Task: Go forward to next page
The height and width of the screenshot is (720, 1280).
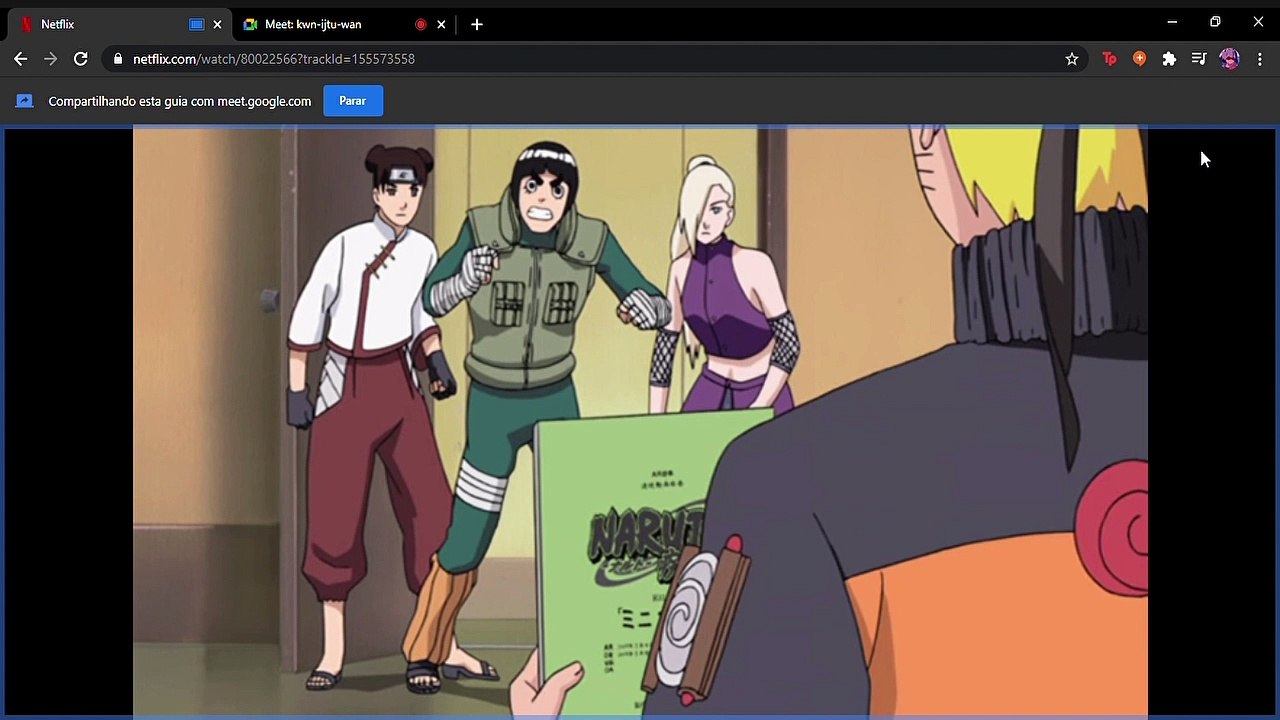Action: pyautogui.click(x=51, y=59)
